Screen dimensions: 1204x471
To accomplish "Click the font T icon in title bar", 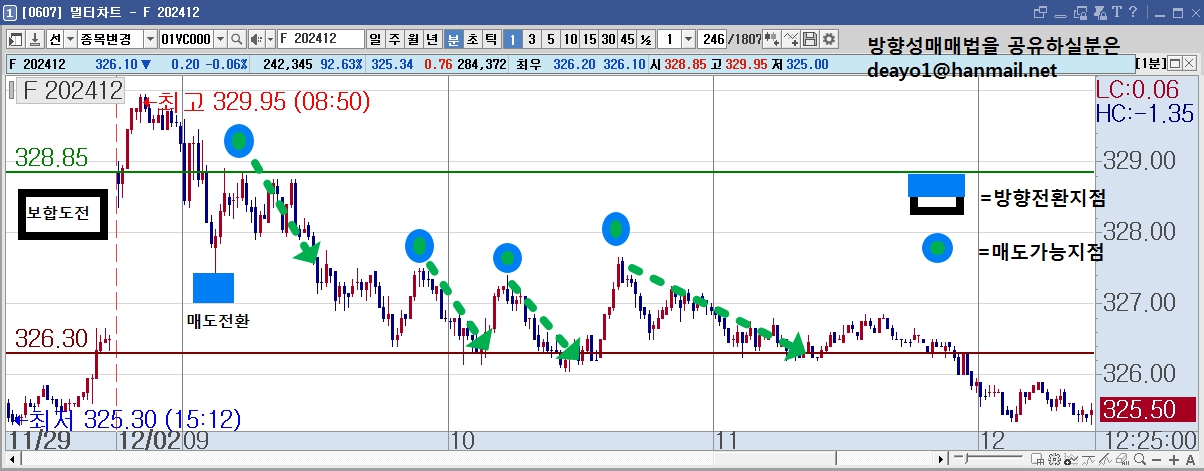I will 1116,13.
